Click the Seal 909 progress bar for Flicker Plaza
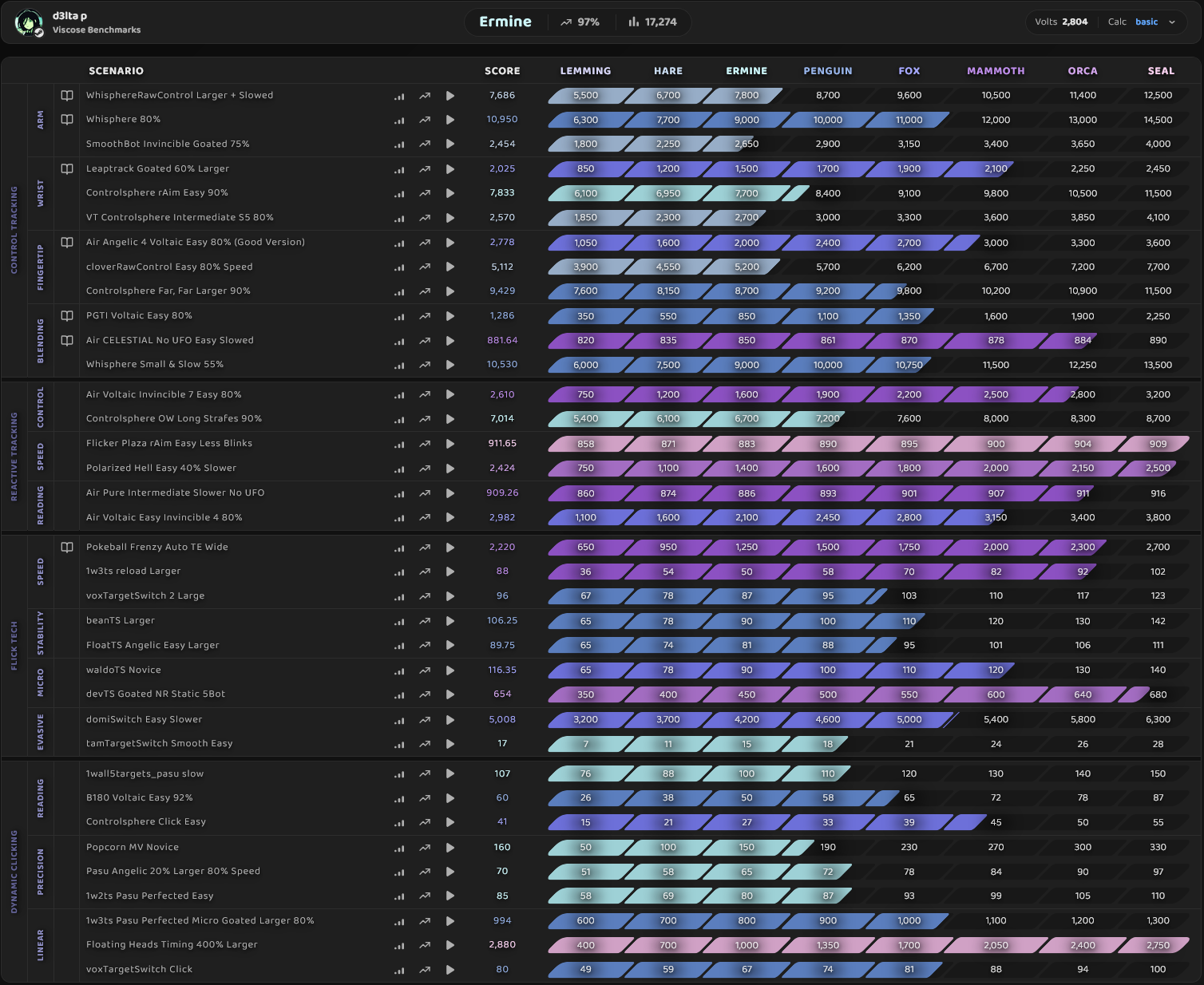This screenshot has height=985, width=1204. click(1157, 444)
